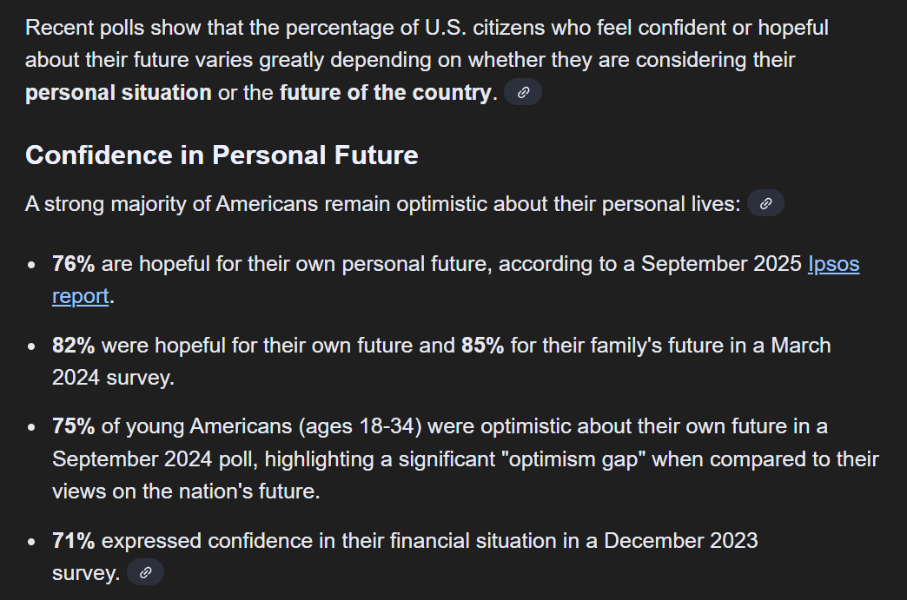Open the source link icon beside "personal lives:"

[766, 204]
